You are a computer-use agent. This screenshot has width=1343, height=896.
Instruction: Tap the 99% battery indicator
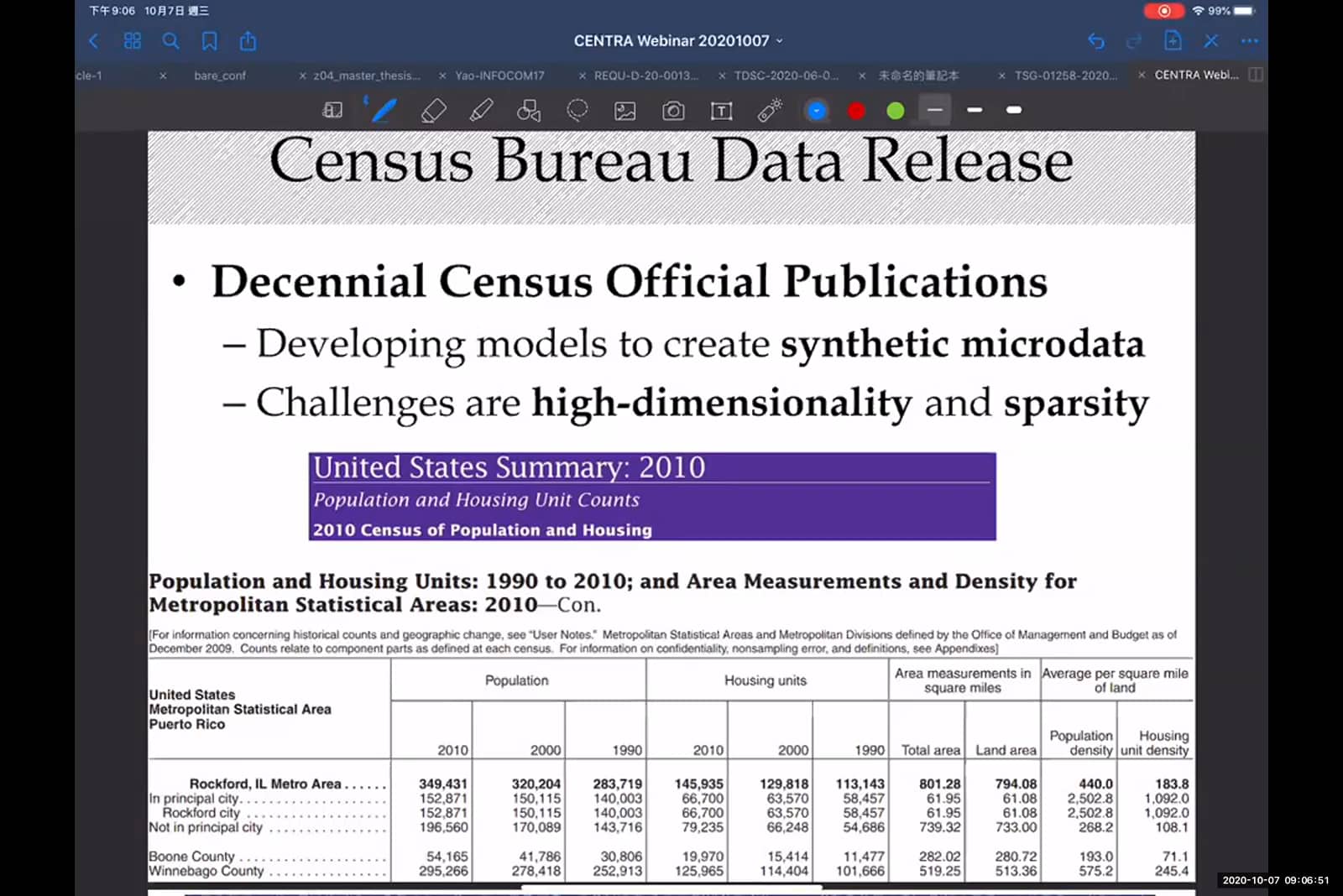(x=1232, y=11)
